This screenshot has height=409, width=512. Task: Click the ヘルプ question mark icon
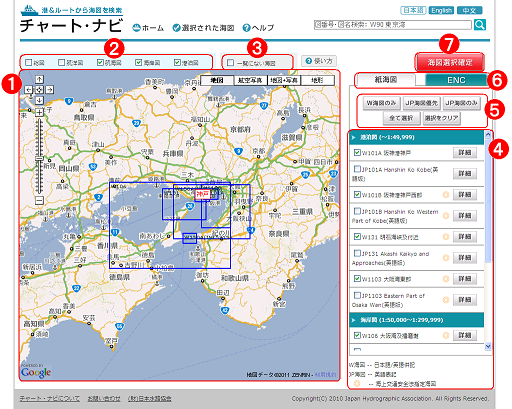pos(246,28)
